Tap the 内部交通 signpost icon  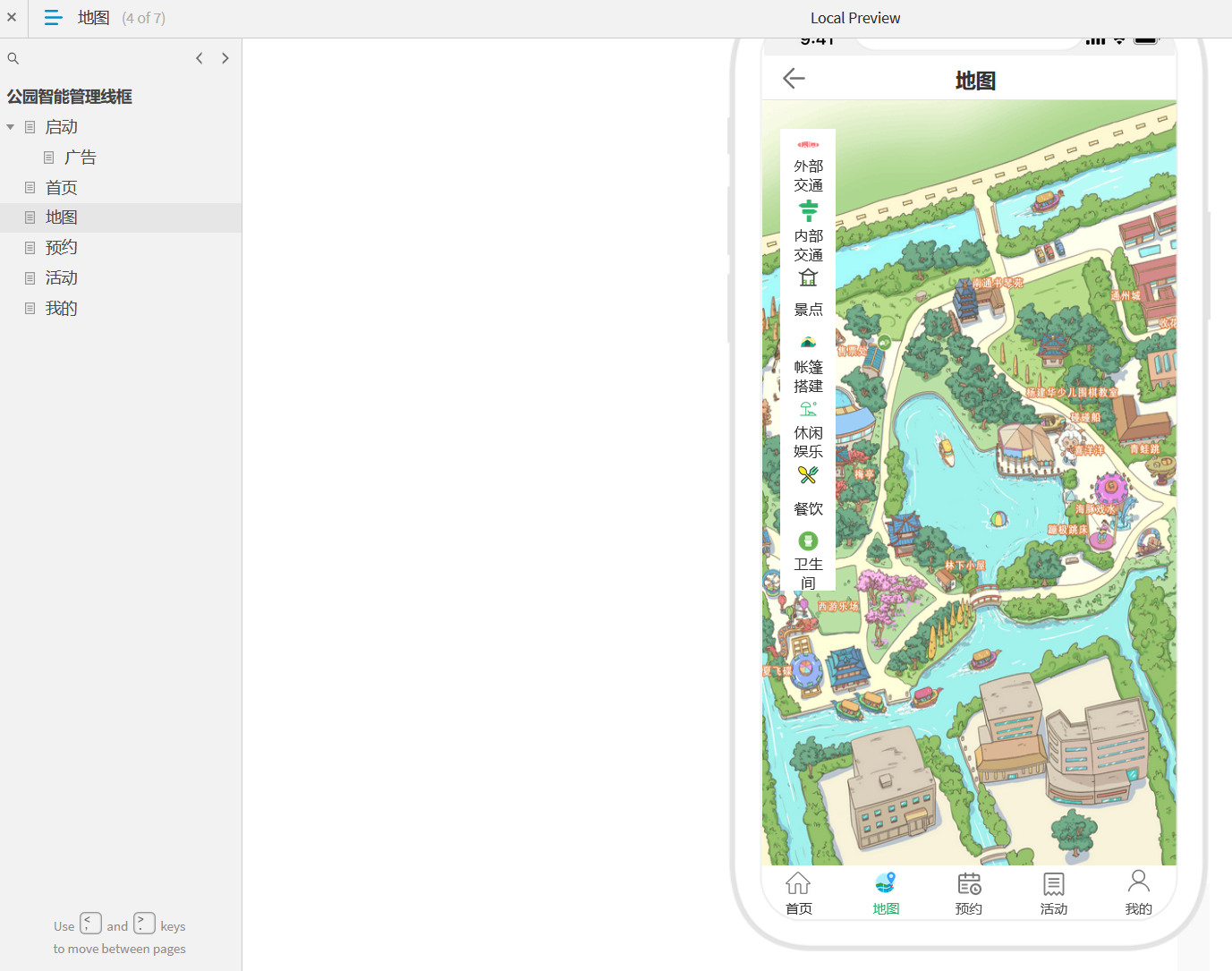point(808,211)
